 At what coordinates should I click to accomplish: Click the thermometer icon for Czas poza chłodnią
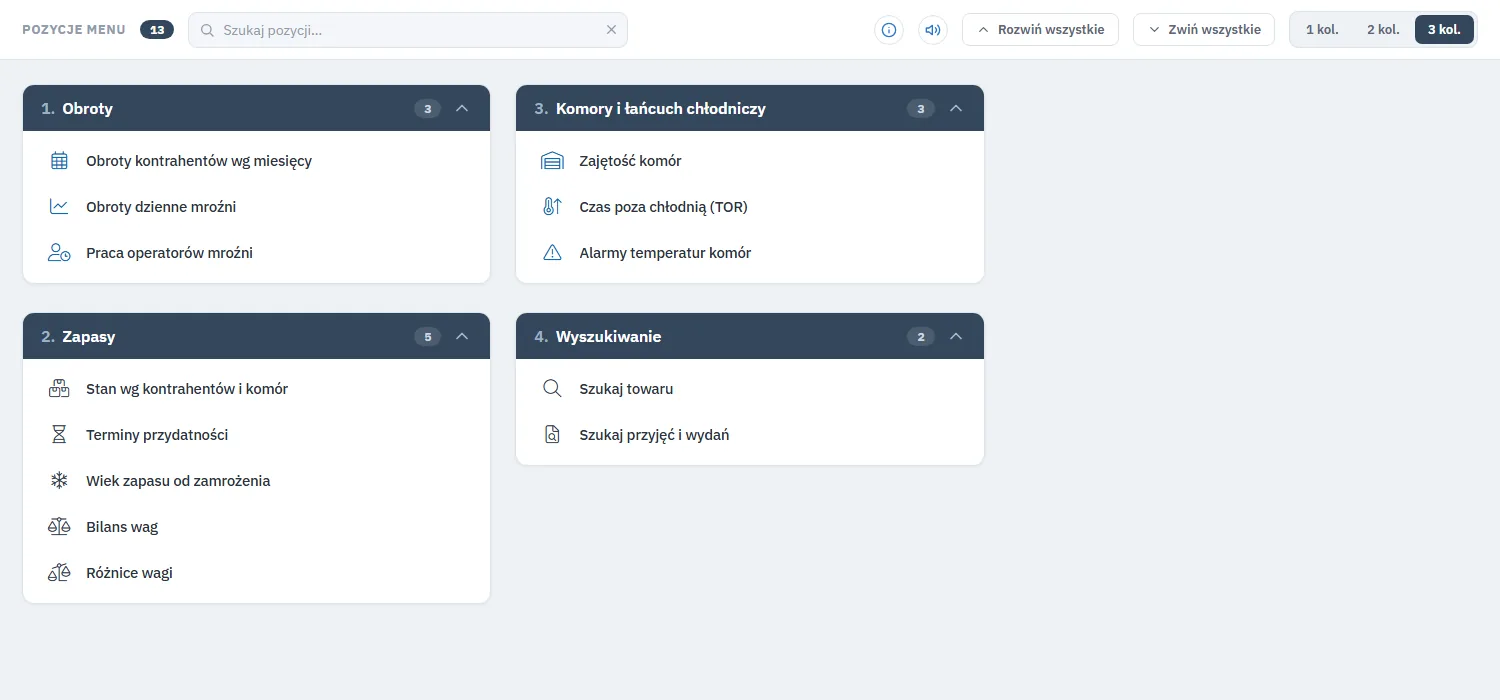coord(552,207)
